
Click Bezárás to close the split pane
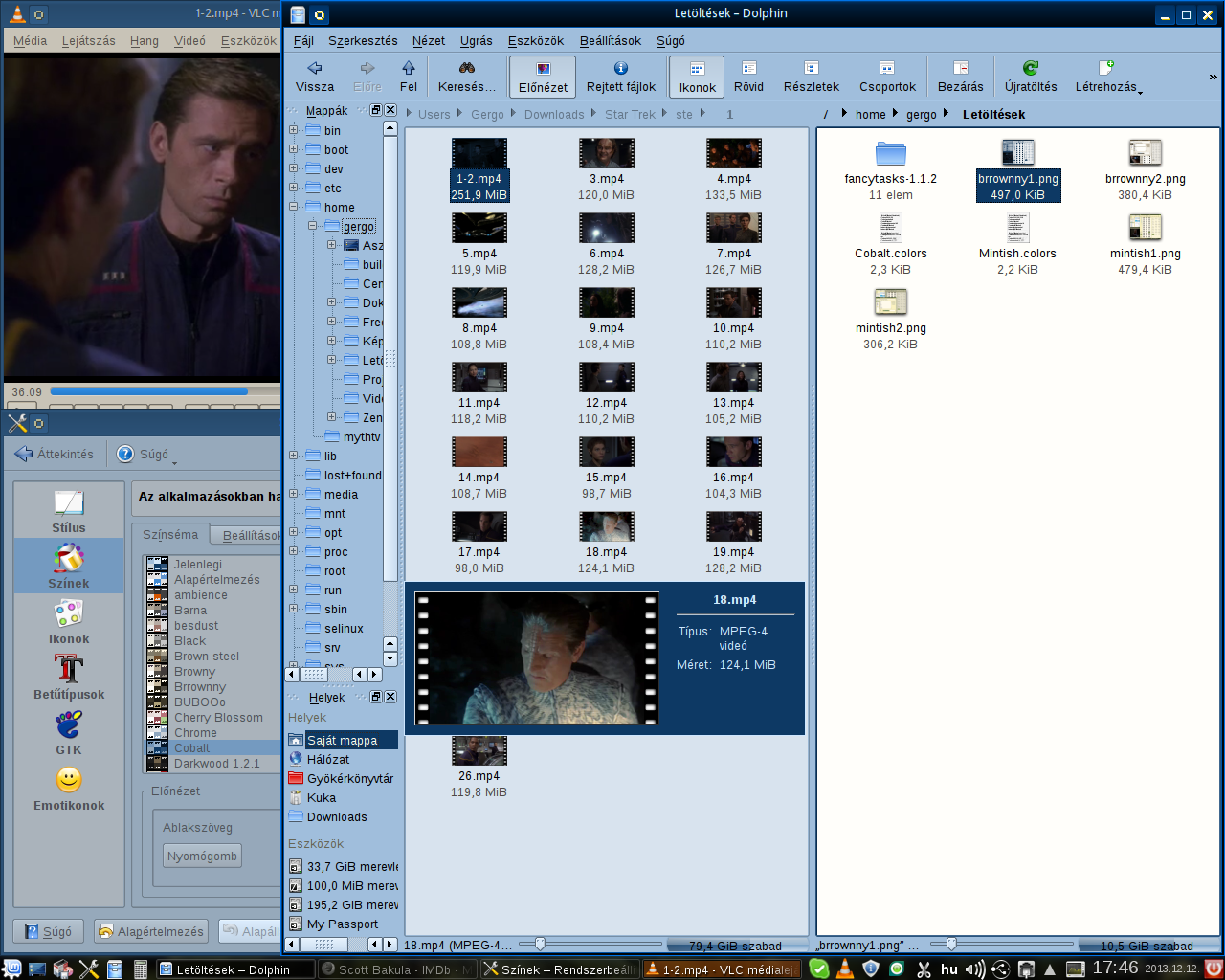pos(960,77)
